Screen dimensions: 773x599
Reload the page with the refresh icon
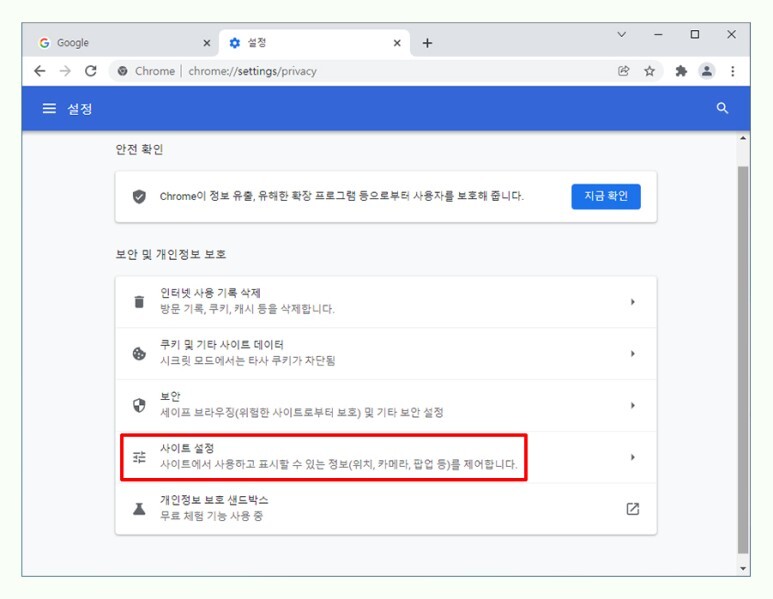(91, 71)
